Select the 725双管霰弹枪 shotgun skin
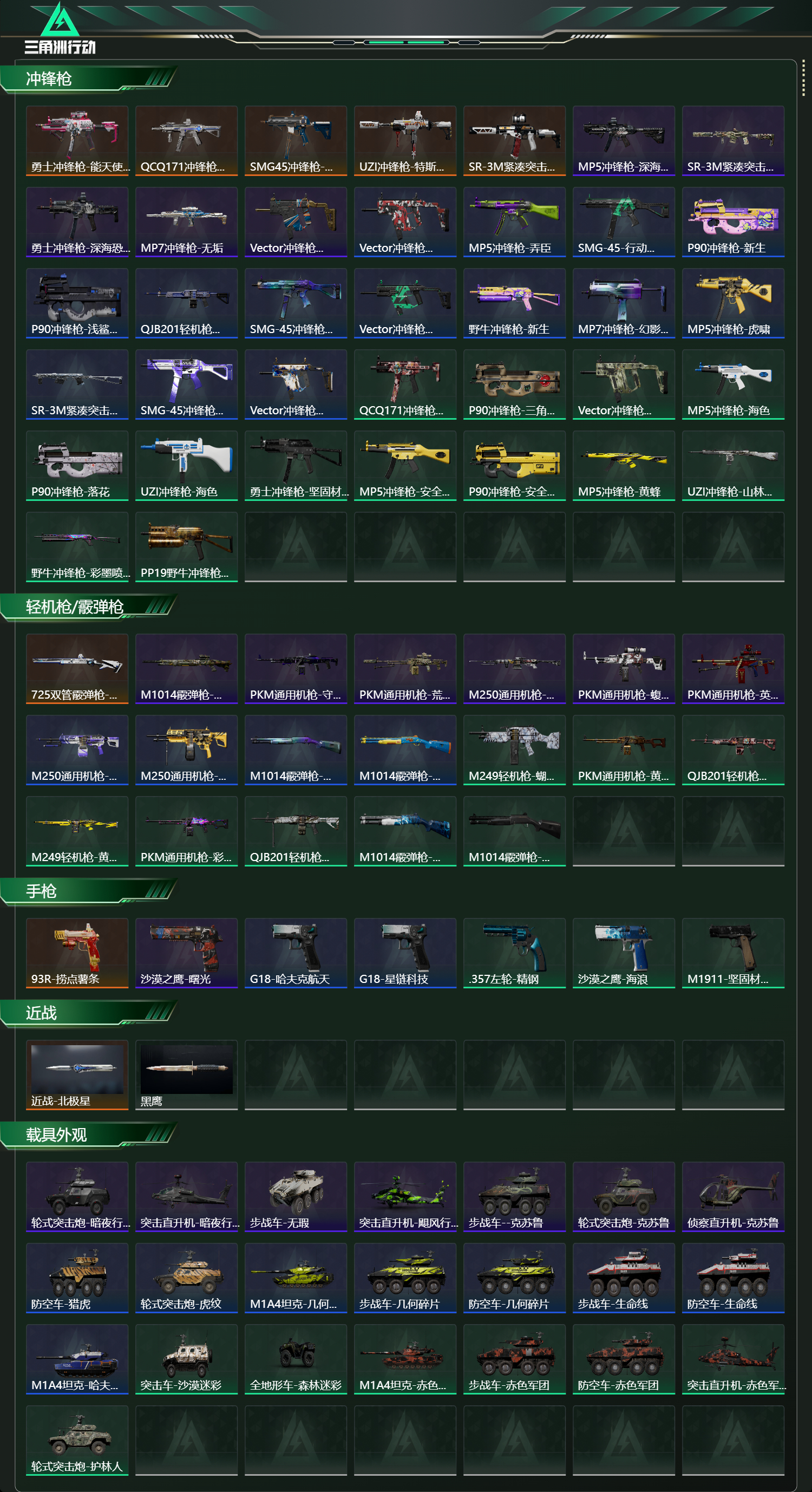This screenshot has width=812, height=1492. [x=77, y=668]
